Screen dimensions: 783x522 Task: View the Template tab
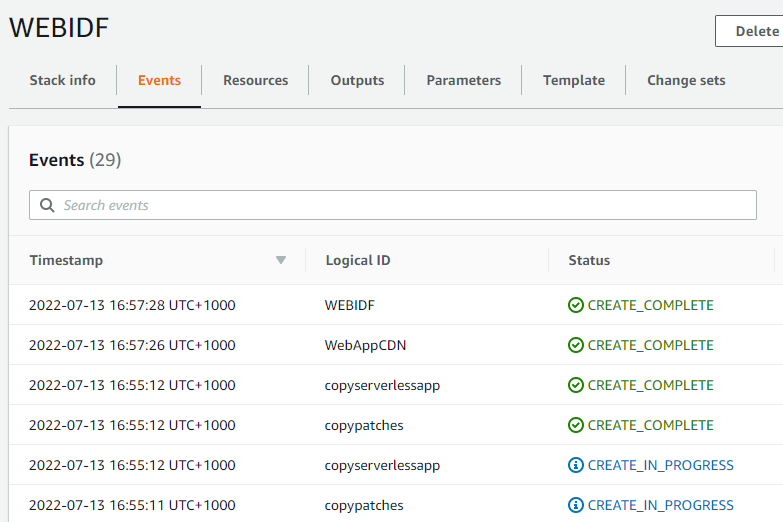point(573,80)
